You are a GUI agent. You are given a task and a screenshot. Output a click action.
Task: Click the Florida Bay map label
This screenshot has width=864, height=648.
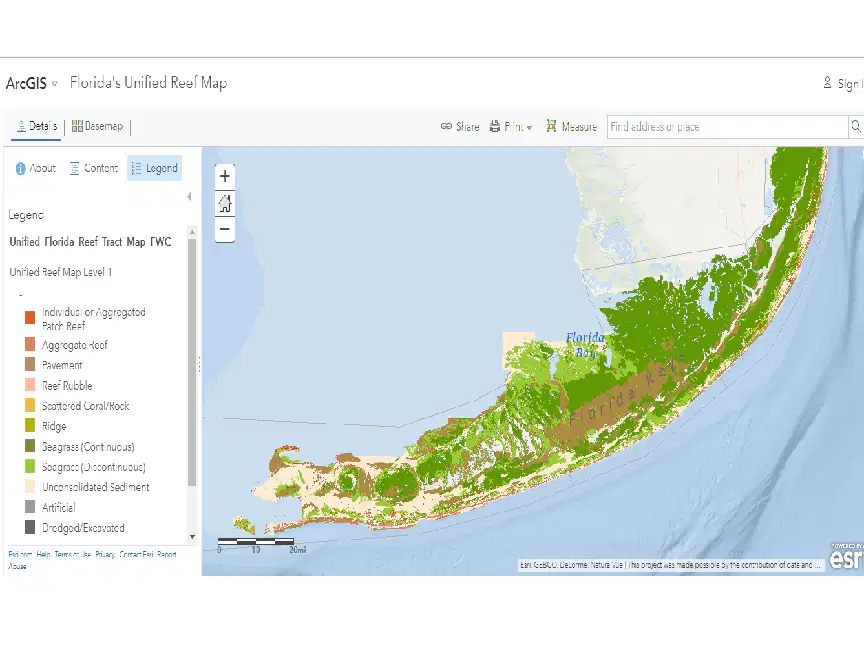click(585, 344)
